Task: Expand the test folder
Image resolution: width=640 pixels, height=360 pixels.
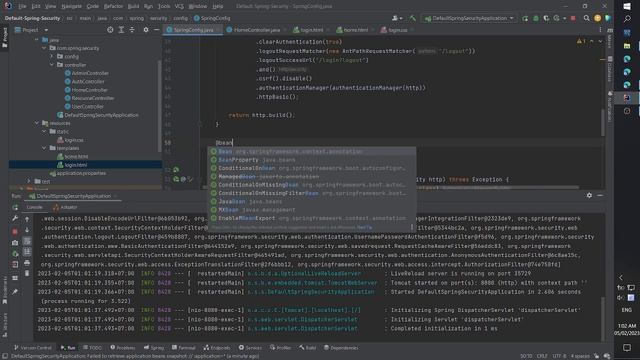Action: pos(29,181)
